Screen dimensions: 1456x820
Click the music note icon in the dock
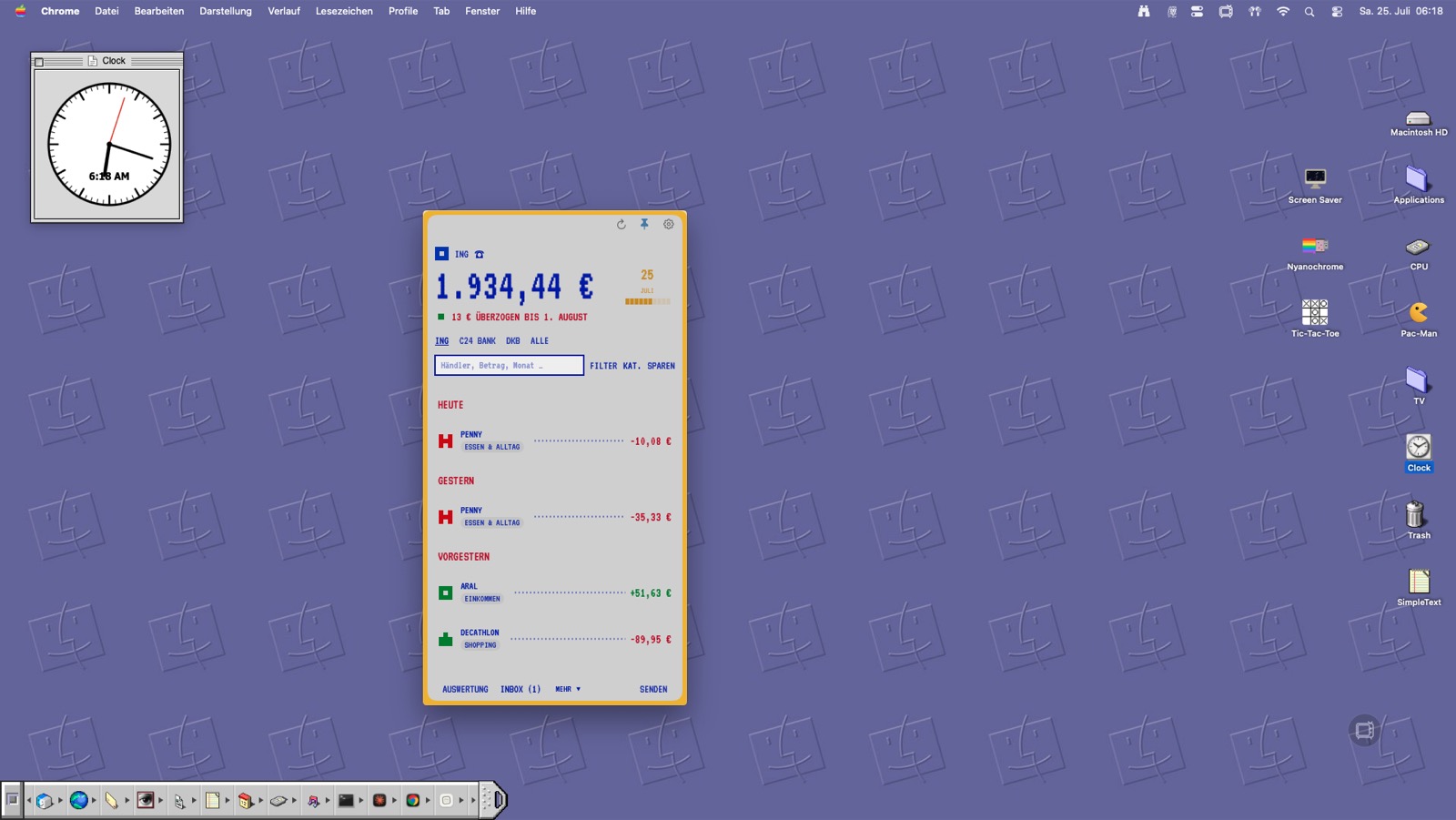(313, 801)
